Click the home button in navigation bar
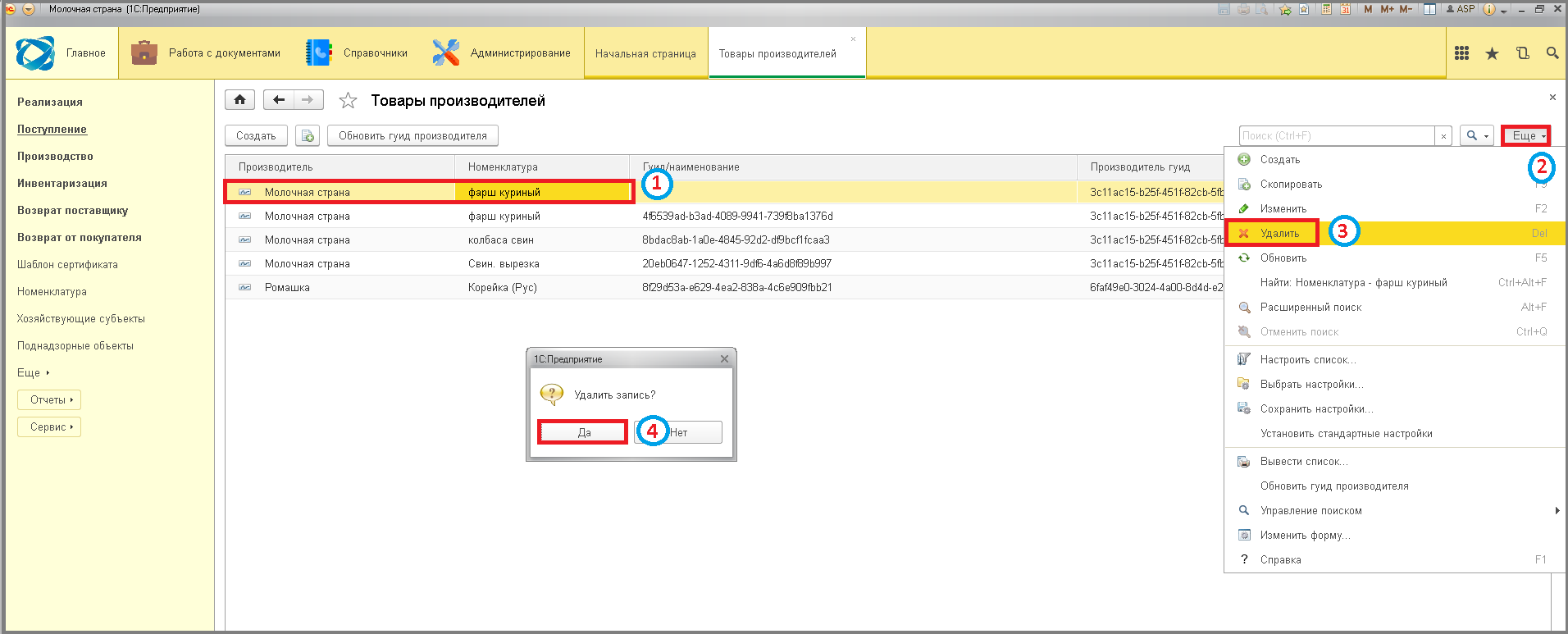Viewport: 1568px width, 634px height. (239, 100)
